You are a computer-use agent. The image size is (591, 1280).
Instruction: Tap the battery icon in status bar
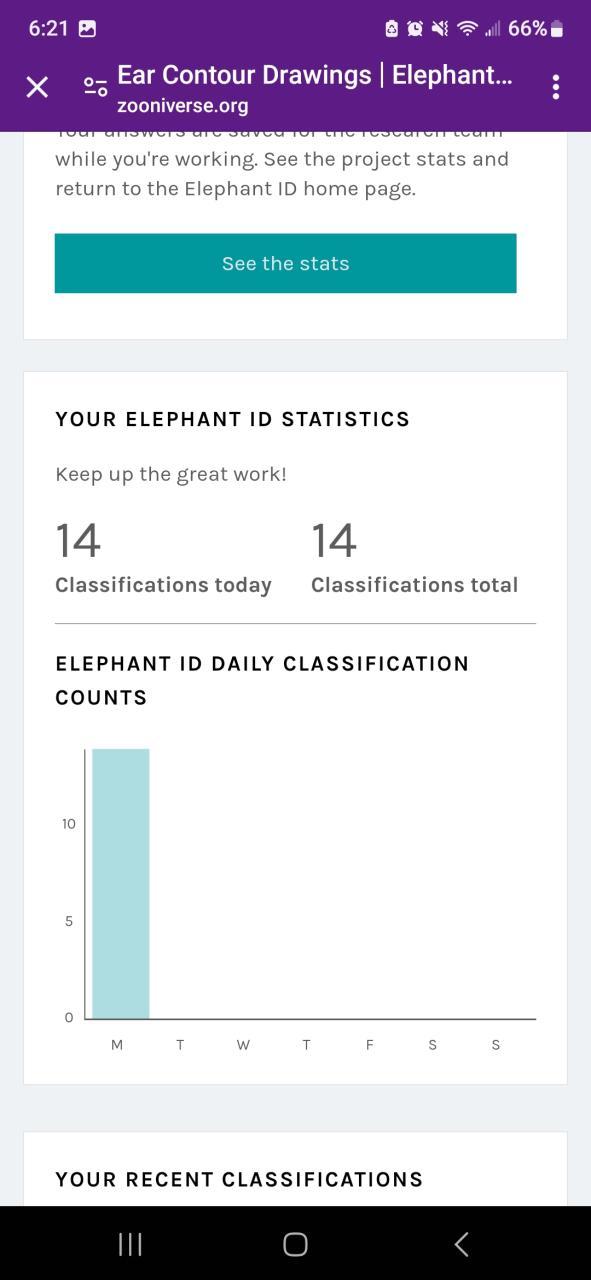(x=557, y=29)
